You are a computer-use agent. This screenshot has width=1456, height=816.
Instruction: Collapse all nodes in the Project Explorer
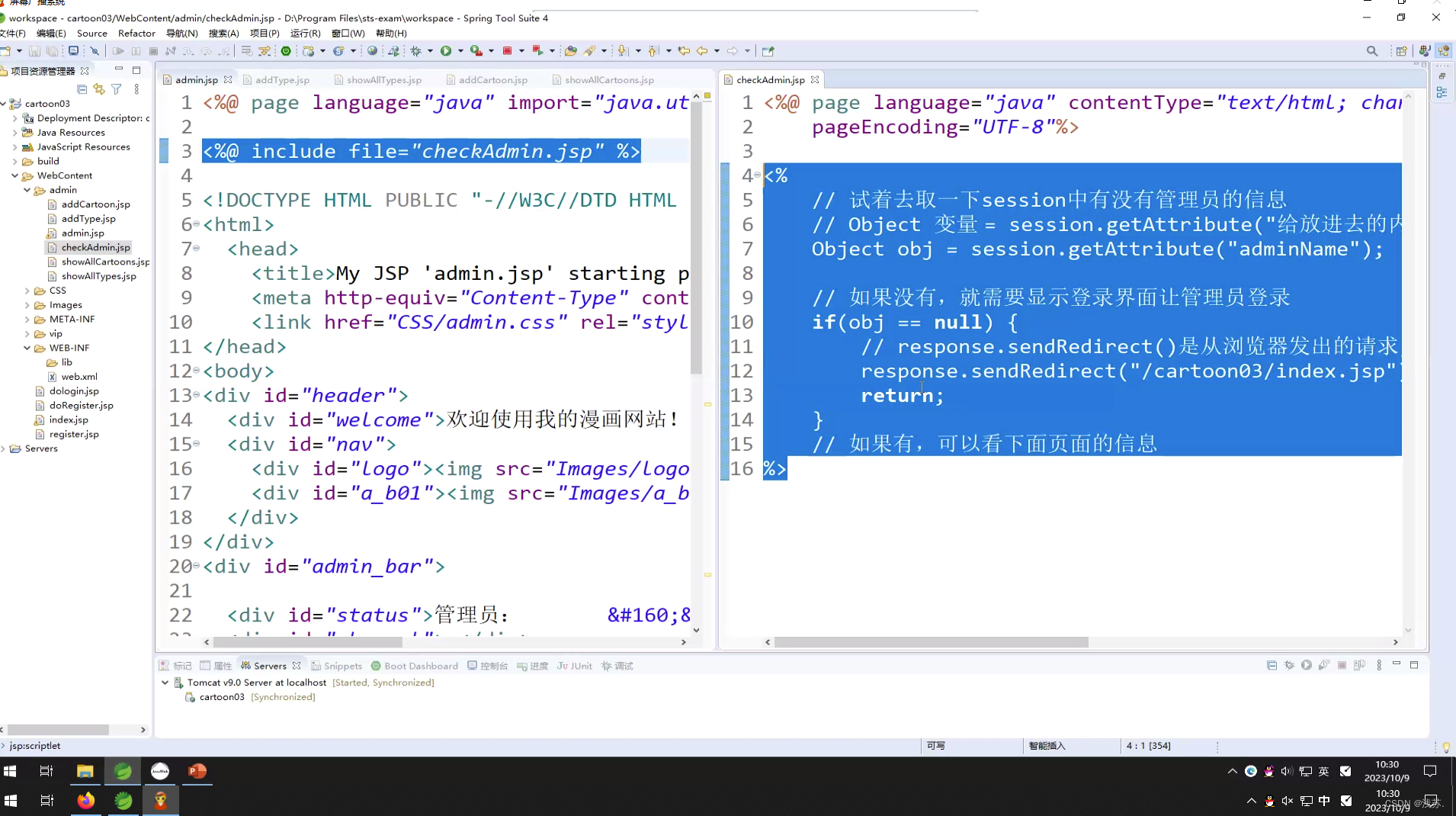click(x=82, y=89)
